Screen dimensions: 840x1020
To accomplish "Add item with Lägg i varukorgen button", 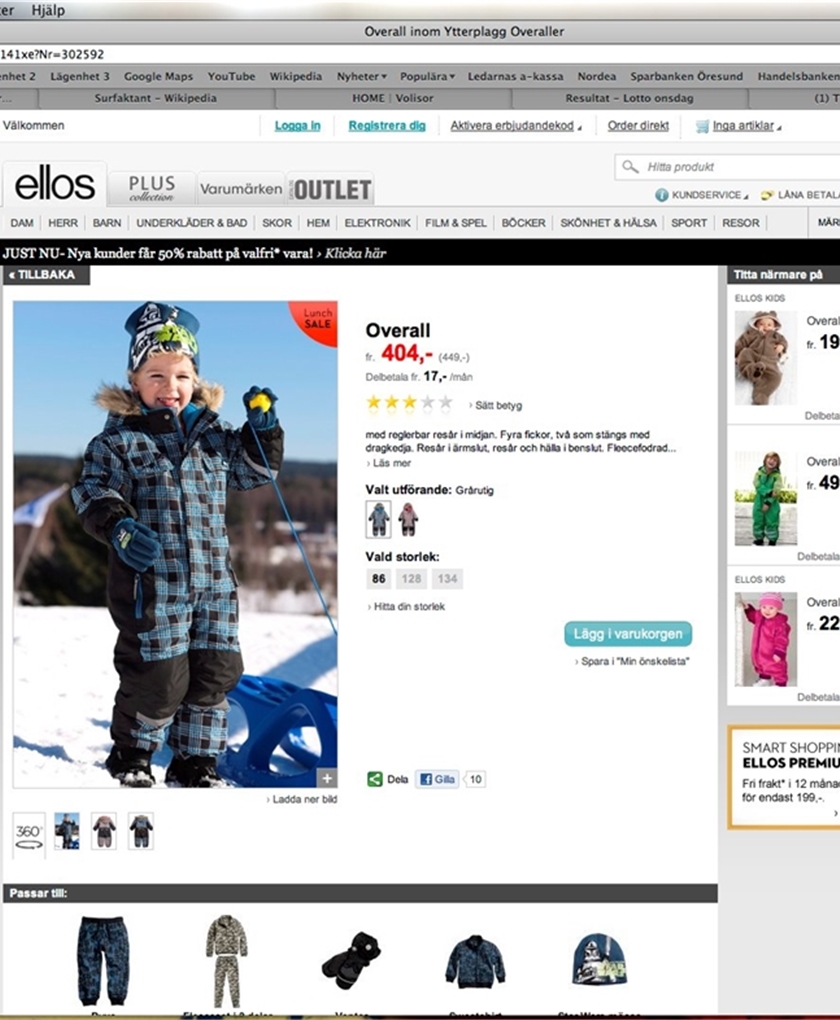I will (x=628, y=634).
